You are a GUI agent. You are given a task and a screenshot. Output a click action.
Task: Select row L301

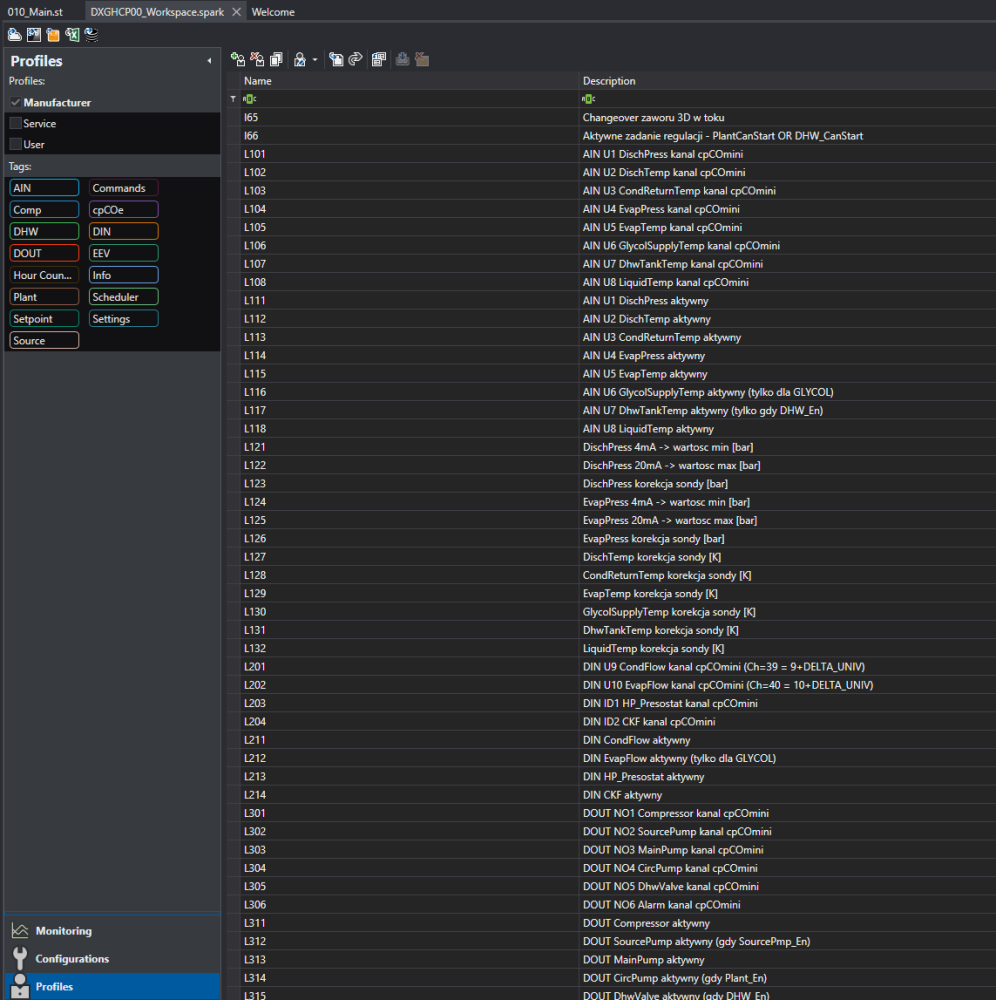coord(612,813)
